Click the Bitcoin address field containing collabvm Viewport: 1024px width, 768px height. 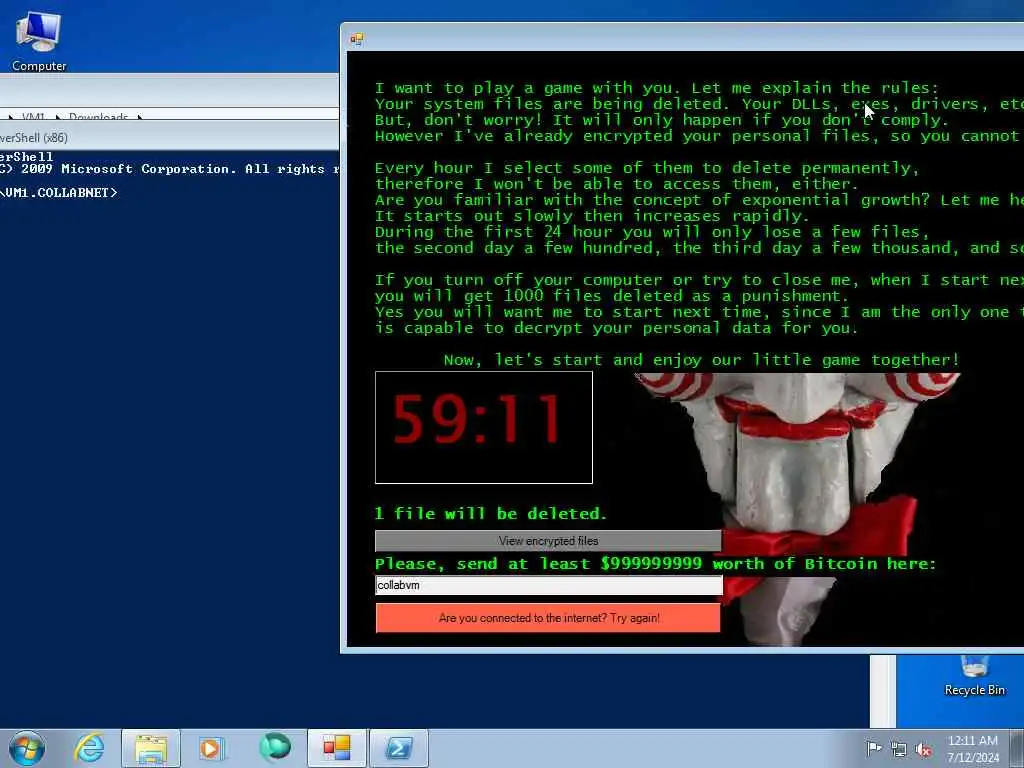point(549,585)
